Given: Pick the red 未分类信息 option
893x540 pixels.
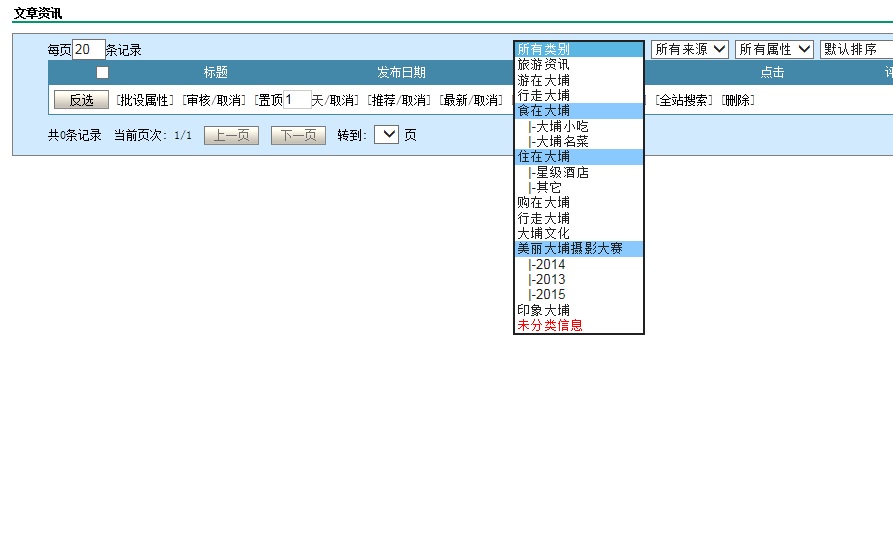Looking at the screenshot, I should click(550, 325).
